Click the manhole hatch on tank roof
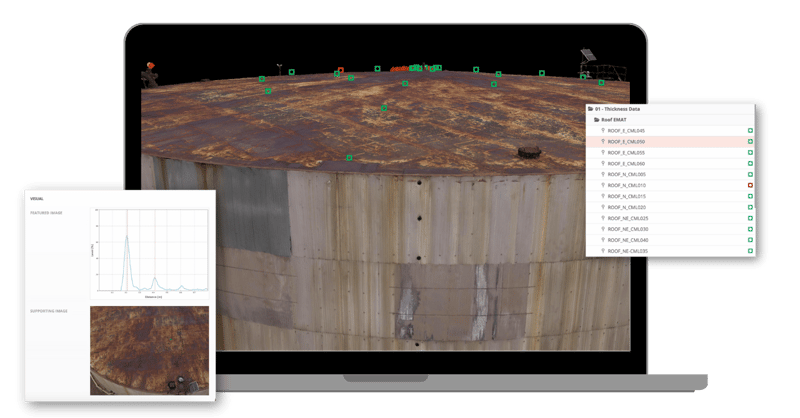 527,153
